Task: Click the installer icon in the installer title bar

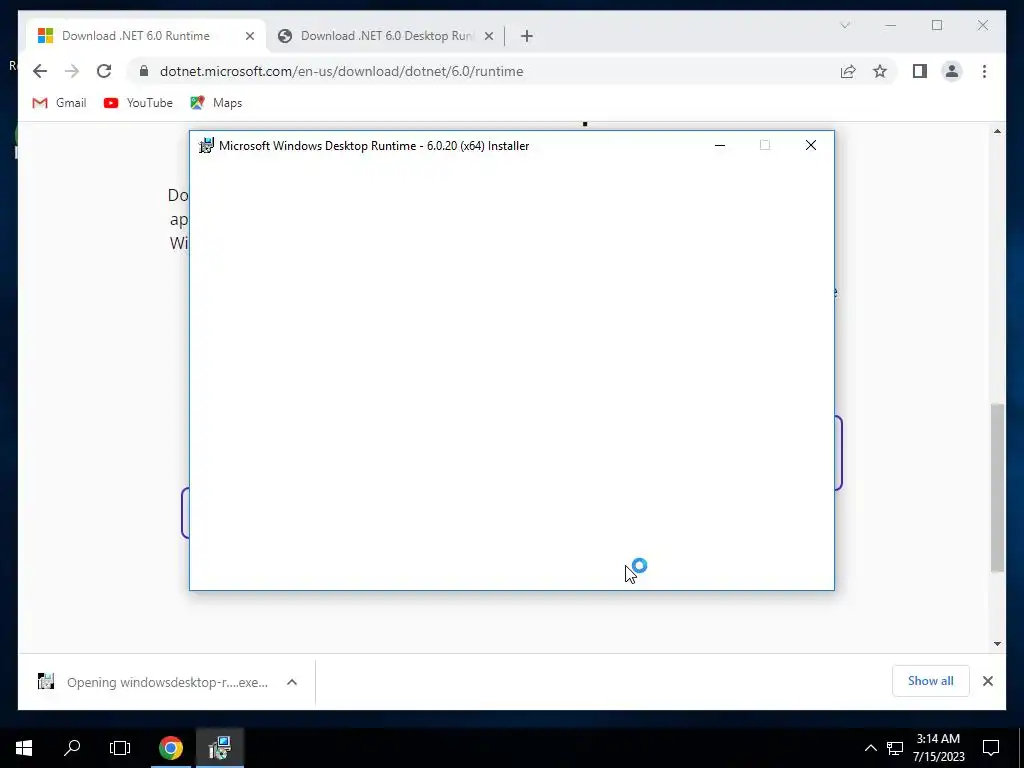Action: [x=206, y=146]
